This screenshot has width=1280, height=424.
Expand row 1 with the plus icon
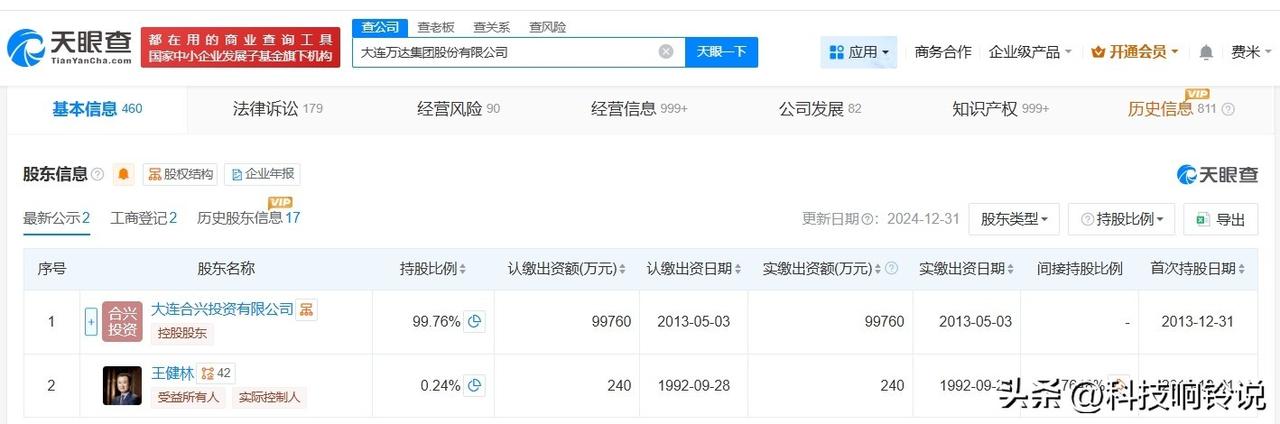click(91, 322)
